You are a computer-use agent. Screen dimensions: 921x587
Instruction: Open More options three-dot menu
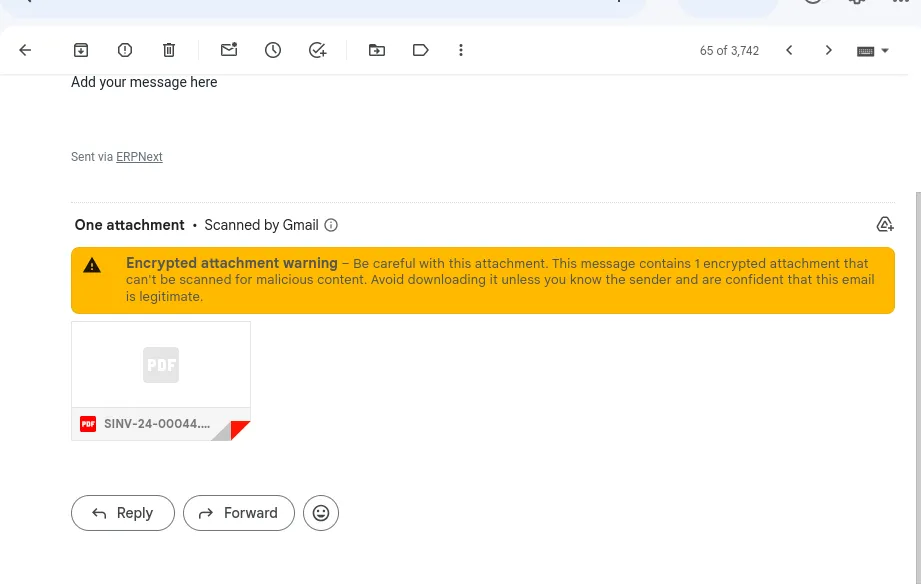[461, 51]
